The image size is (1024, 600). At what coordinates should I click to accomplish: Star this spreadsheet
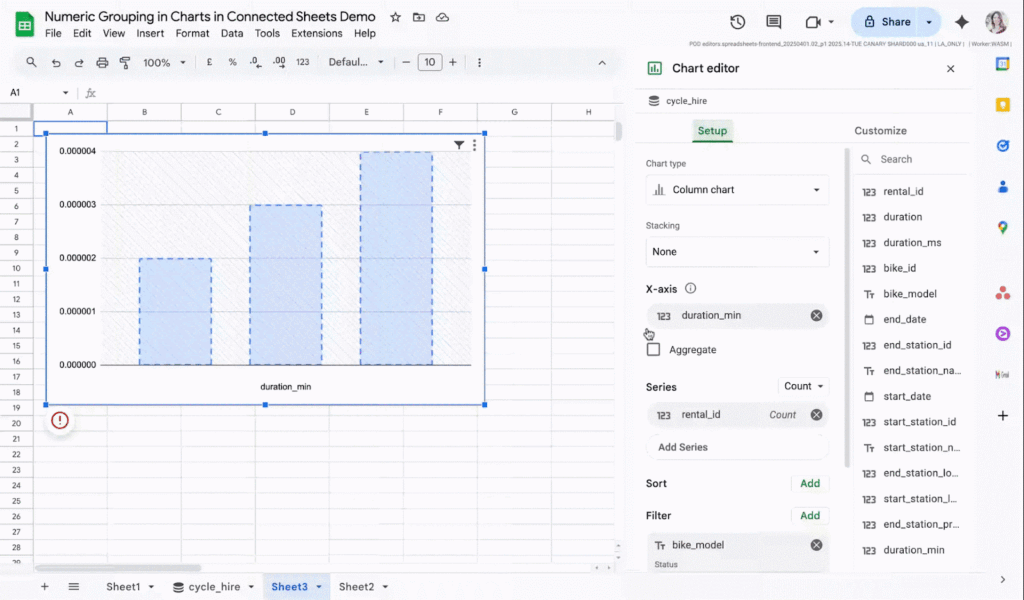(x=394, y=17)
